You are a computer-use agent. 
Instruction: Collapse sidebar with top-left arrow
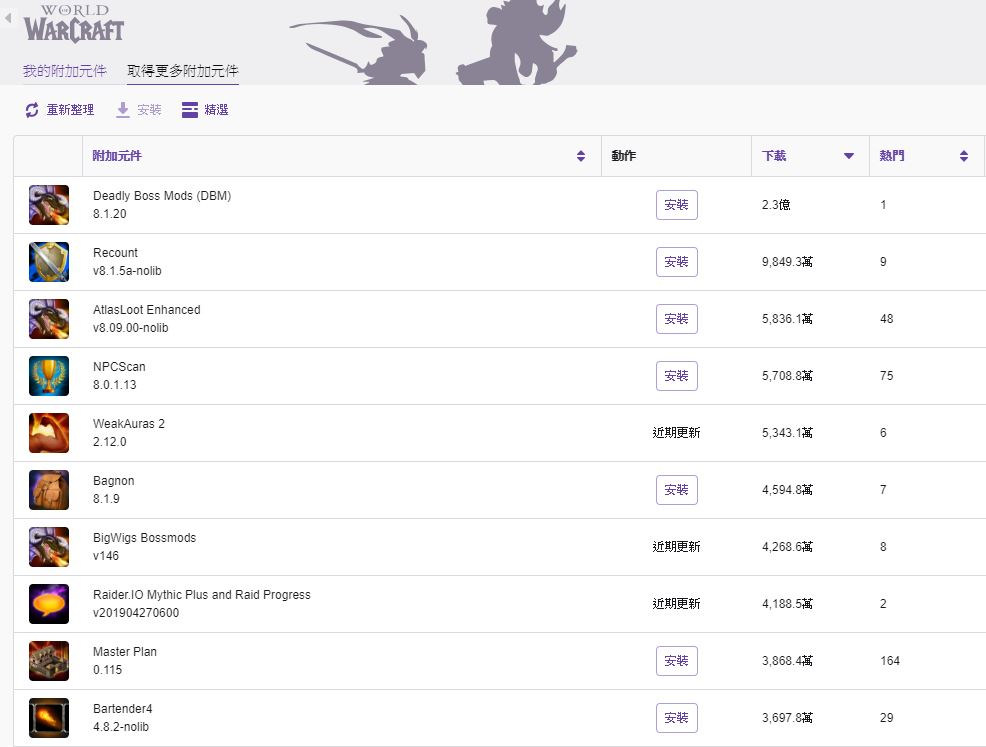click(8, 18)
